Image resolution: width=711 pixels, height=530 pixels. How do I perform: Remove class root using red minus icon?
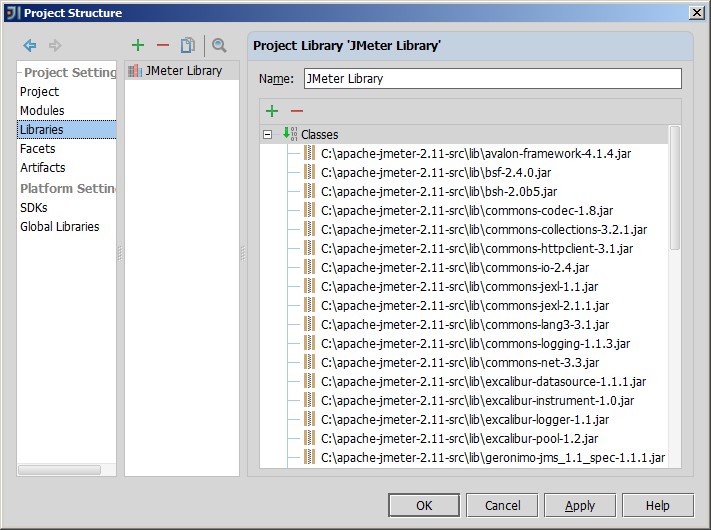[x=296, y=110]
